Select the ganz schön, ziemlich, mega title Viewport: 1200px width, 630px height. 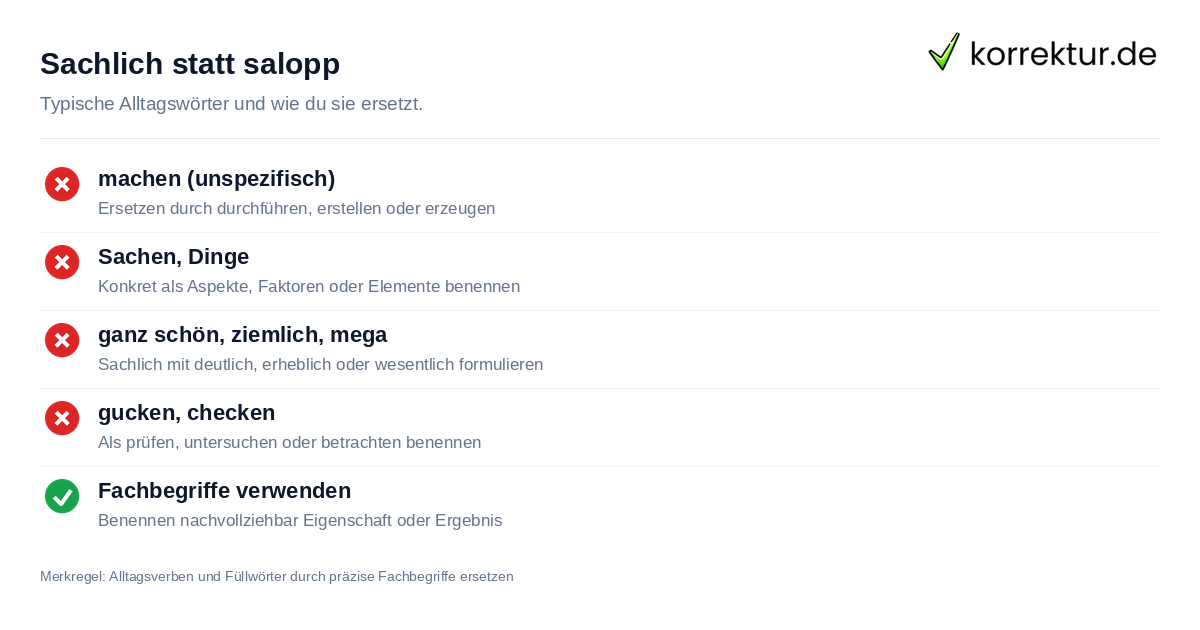point(242,334)
